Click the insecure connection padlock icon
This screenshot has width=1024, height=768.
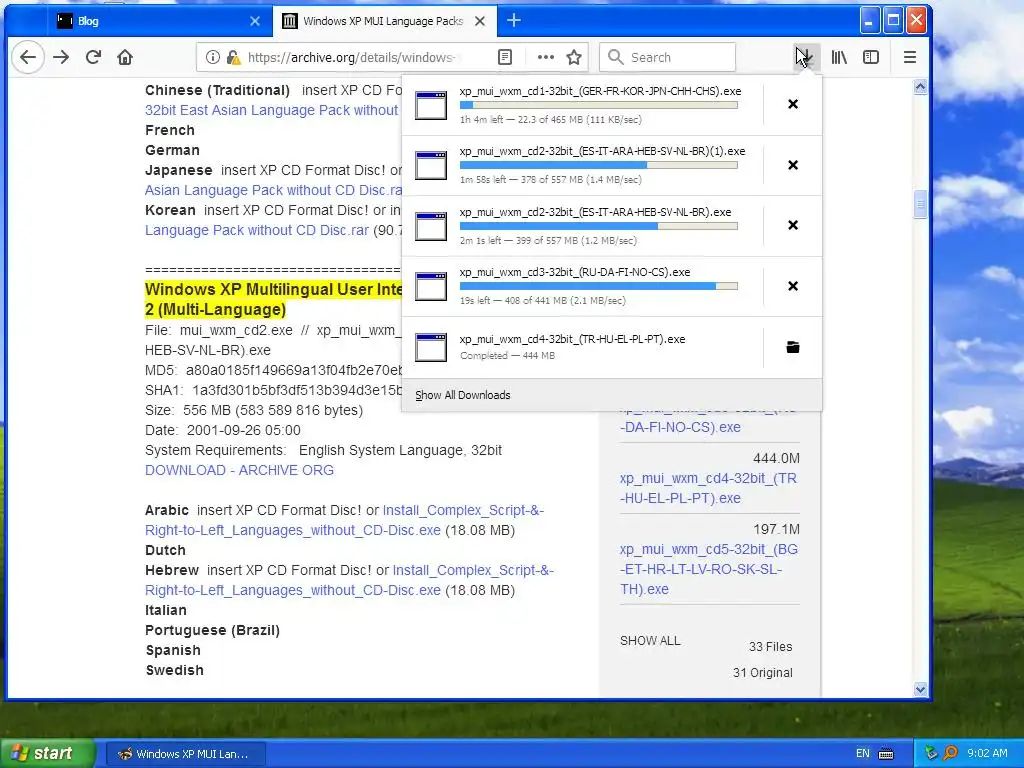[x=233, y=57]
